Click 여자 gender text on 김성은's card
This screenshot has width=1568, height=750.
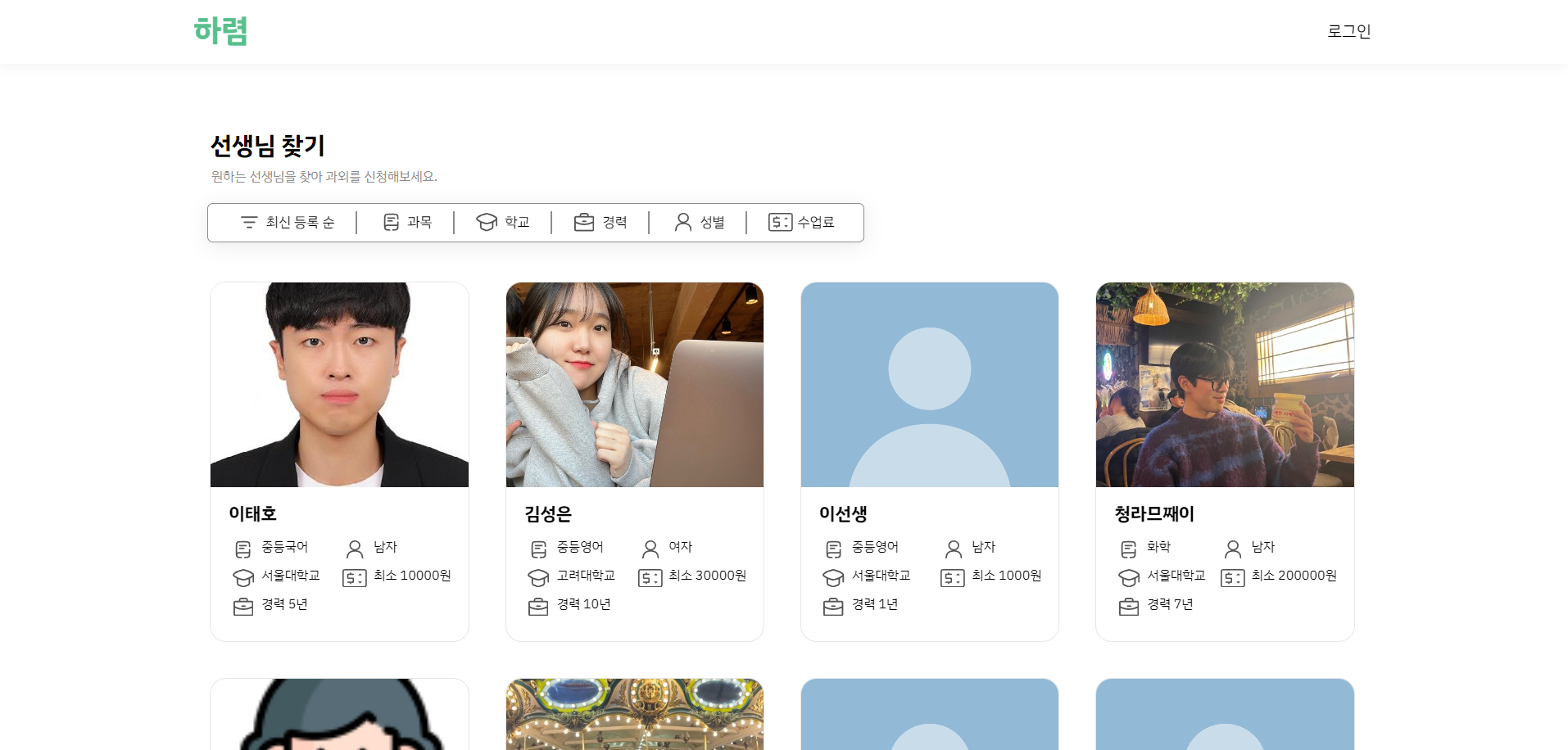click(x=681, y=547)
